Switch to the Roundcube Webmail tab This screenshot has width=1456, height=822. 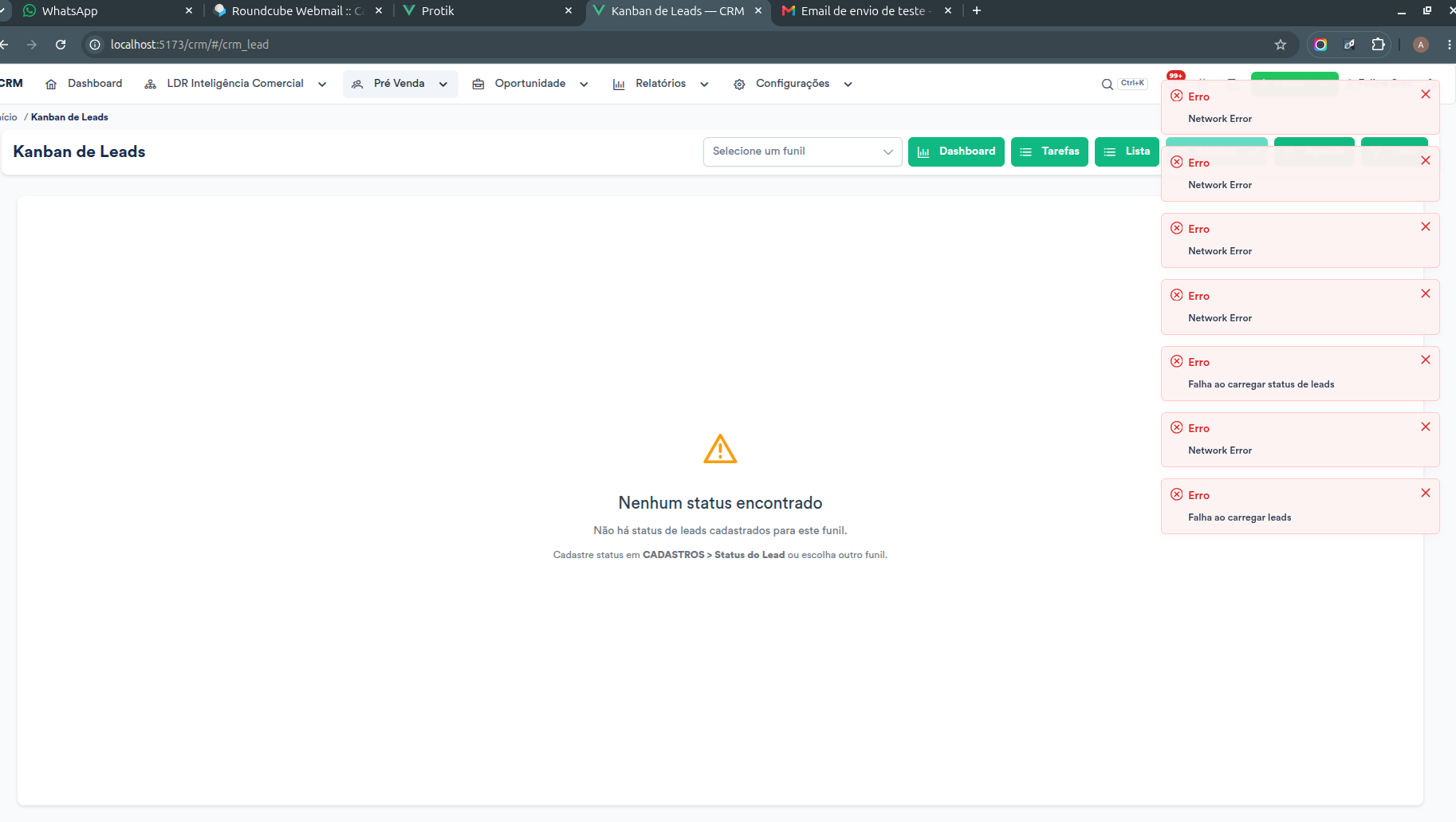(x=297, y=11)
